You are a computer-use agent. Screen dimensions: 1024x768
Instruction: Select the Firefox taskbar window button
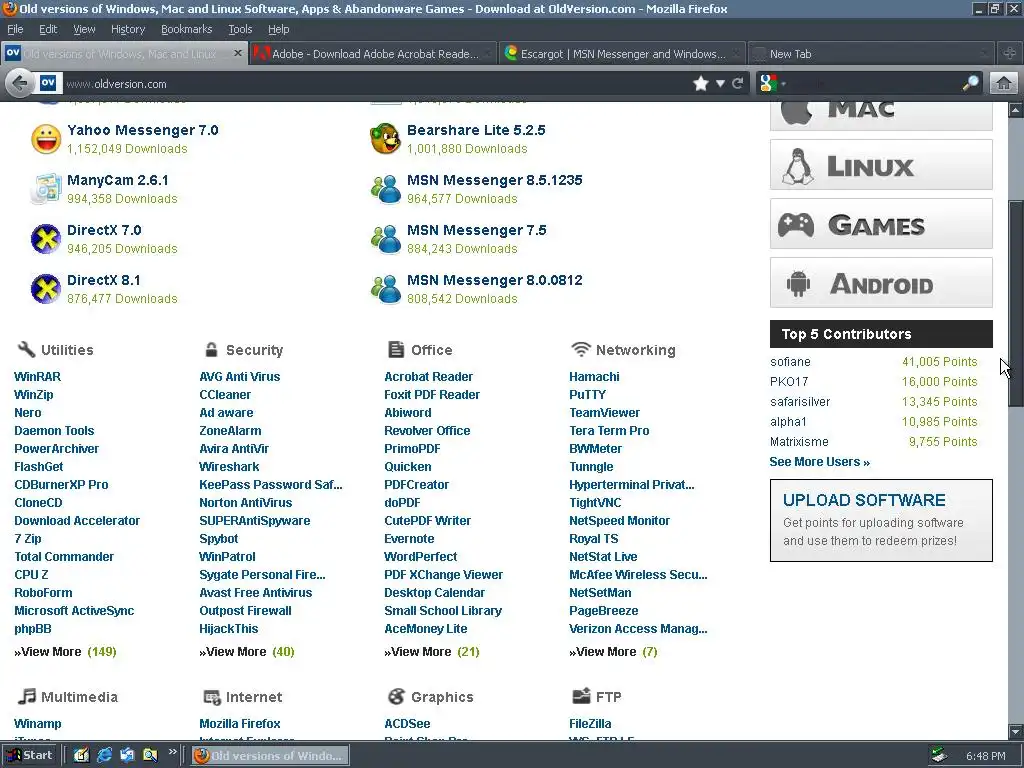pos(270,756)
